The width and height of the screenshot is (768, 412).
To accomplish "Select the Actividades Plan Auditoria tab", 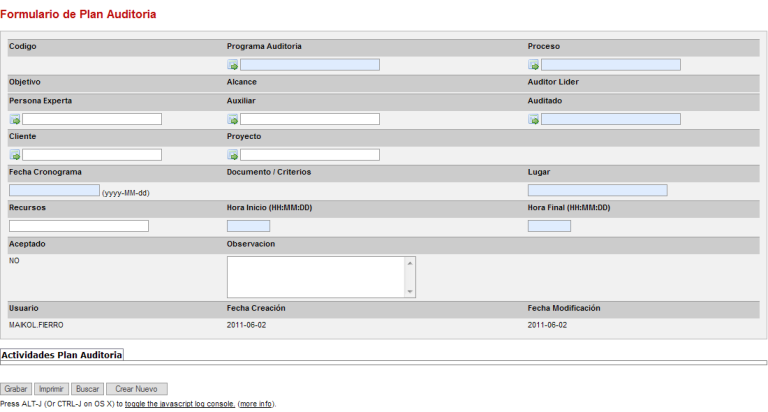I will [x=62, y=355].
